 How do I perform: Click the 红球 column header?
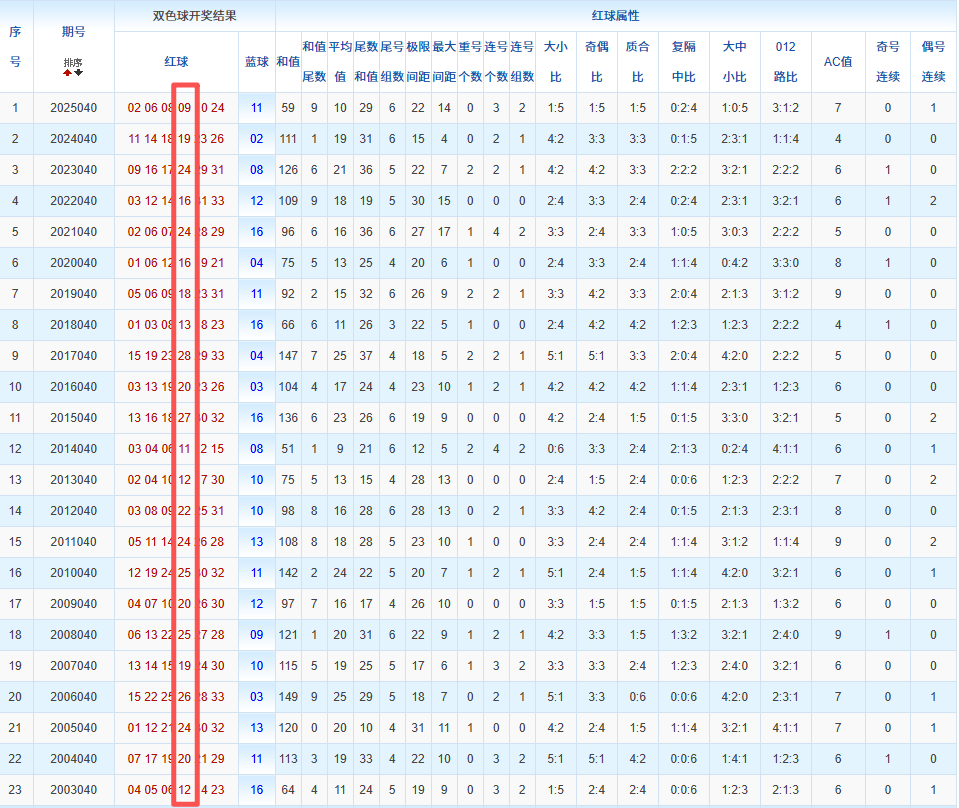(x=176, y=61)
